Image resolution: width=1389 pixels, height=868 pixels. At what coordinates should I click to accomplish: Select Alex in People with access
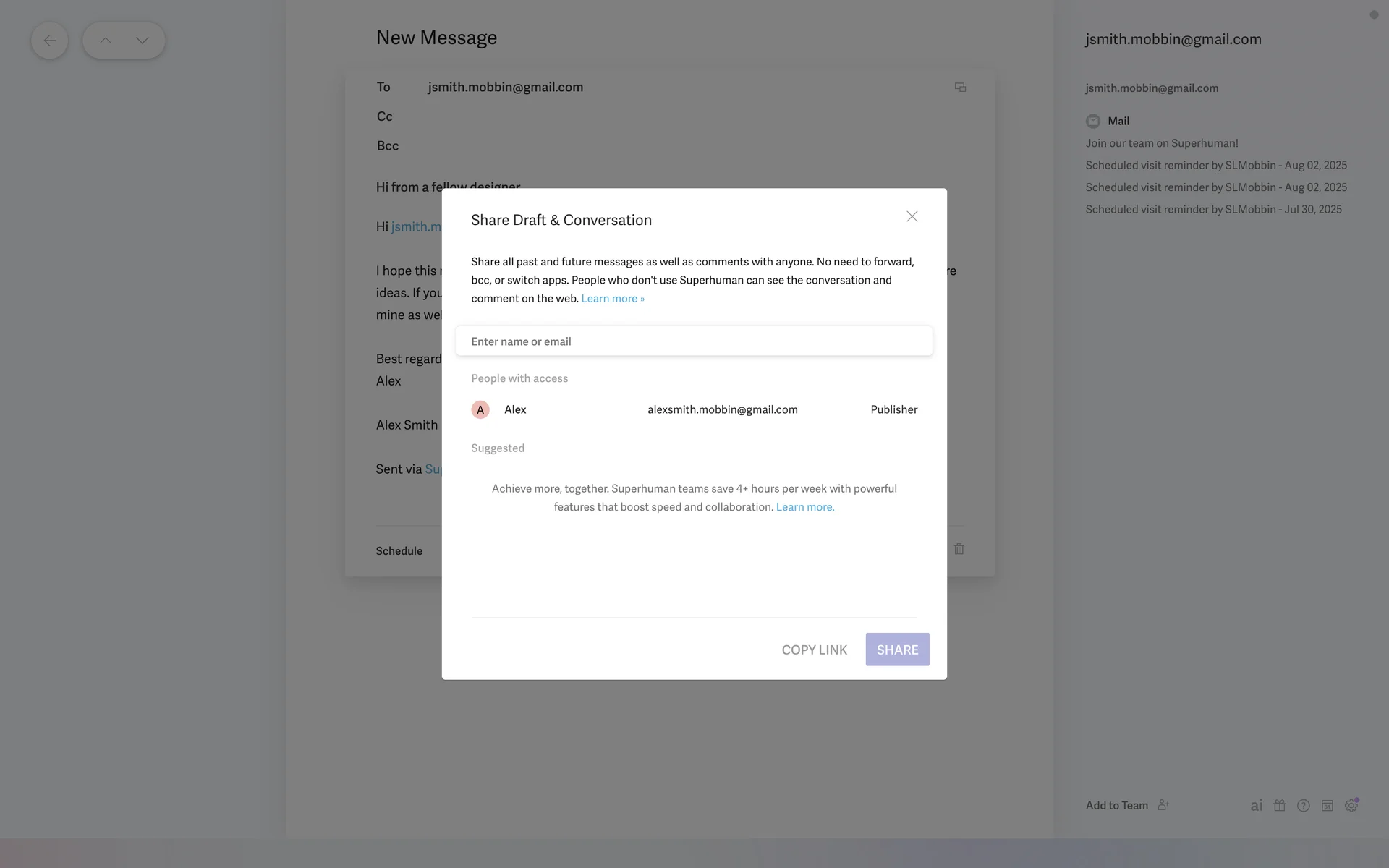(515, 409)
